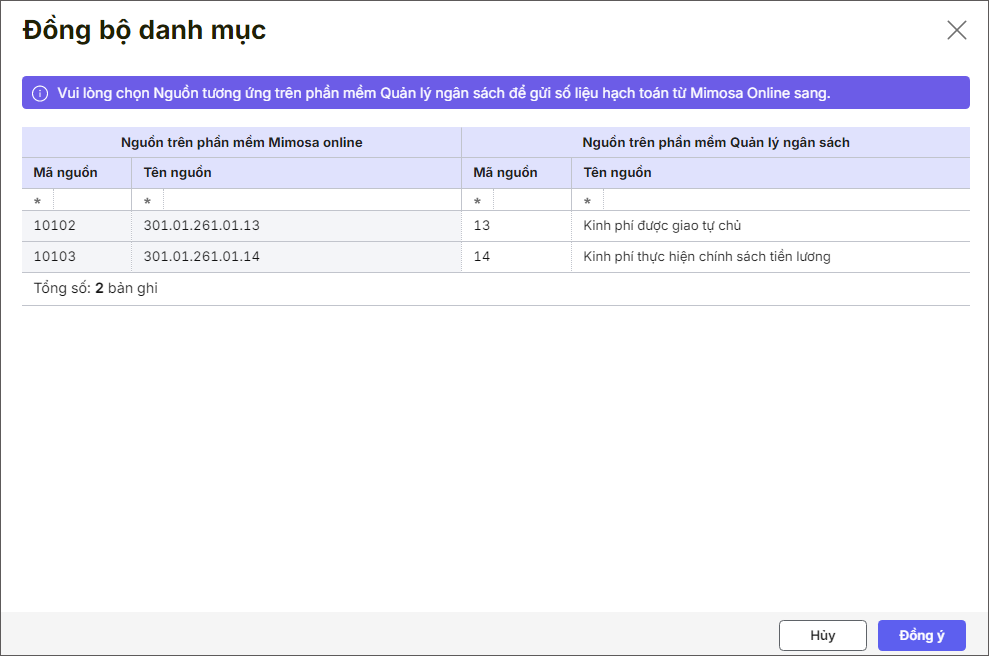Focus the Mimosa Mã nguồn filter input
The width and height of the screenshot is (989, 656).
point(92,201)
